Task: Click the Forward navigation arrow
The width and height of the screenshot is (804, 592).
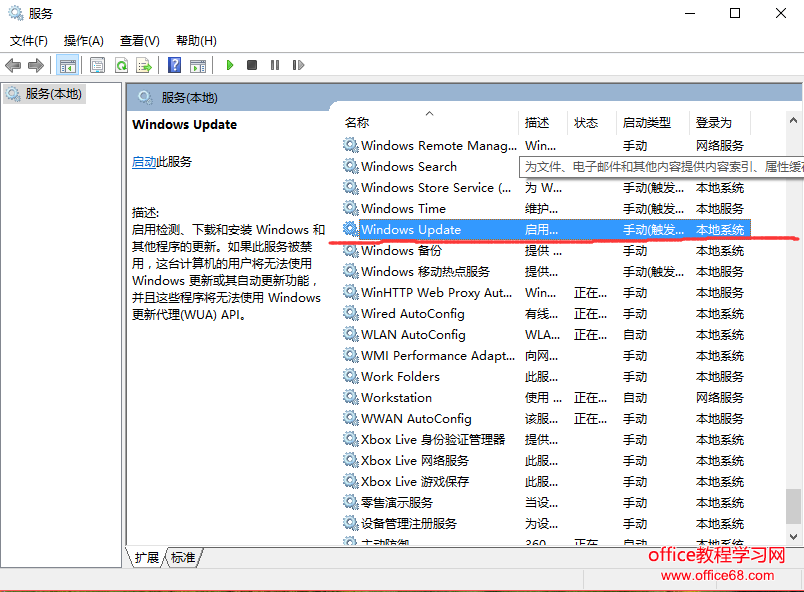Action: [x=36, y=64]
